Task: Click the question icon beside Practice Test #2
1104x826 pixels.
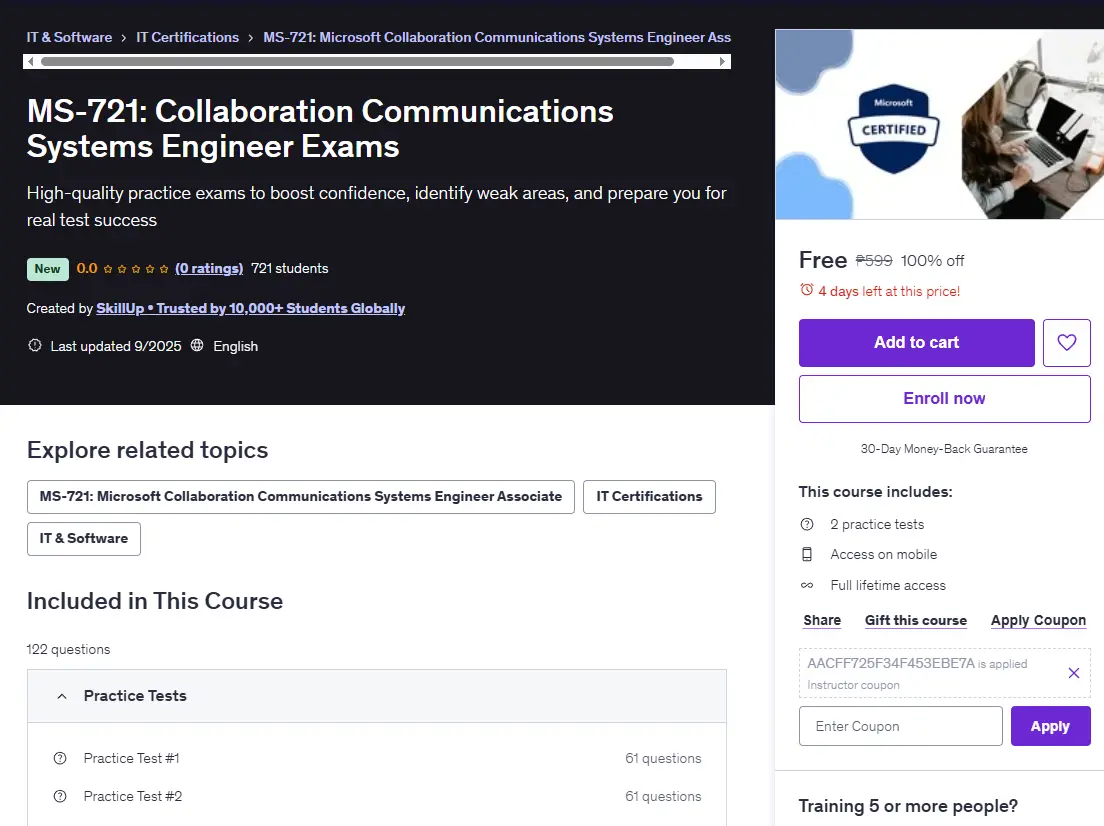Action: 61,796
